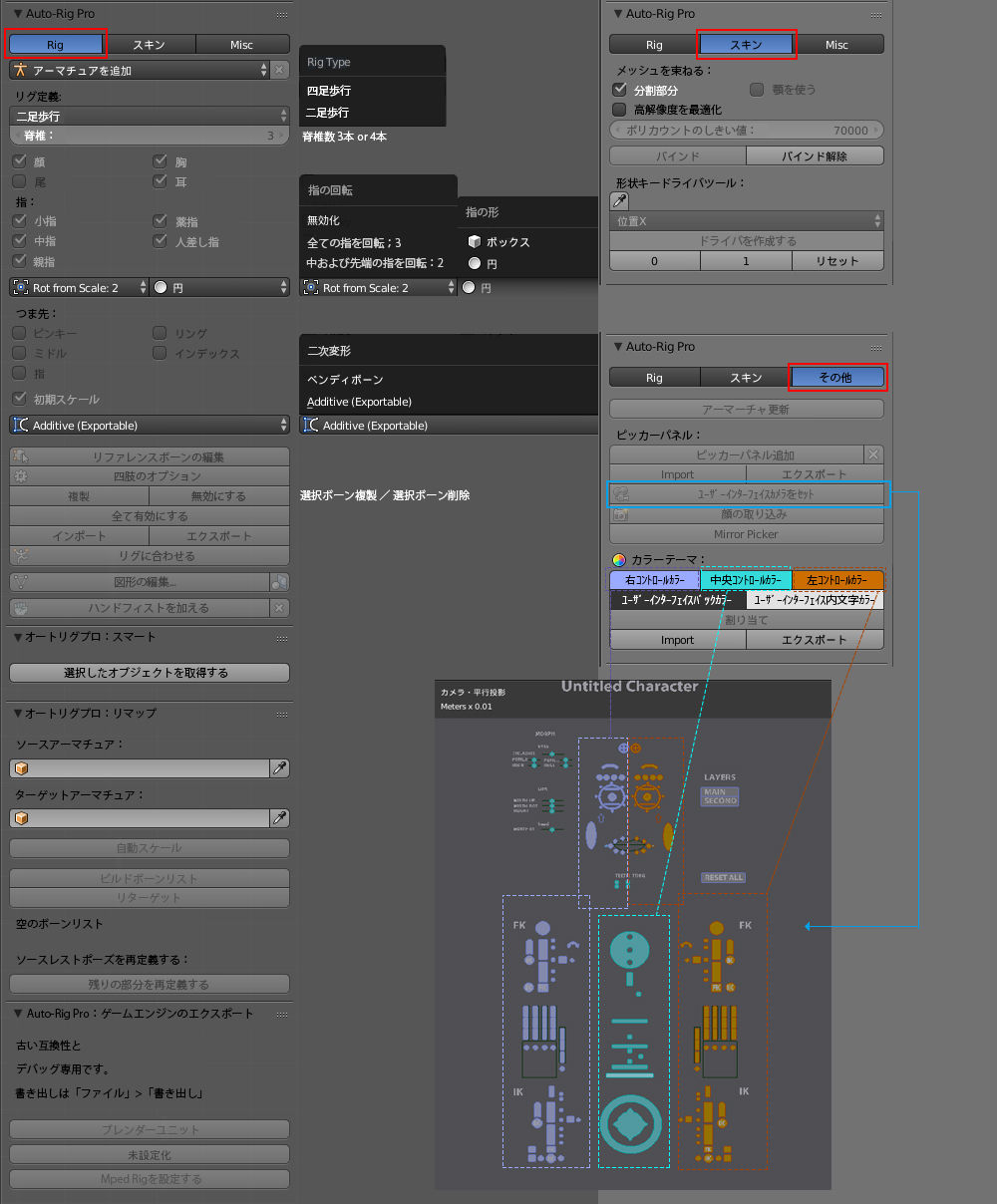Toggle the 胸 checkbox
The image size is (997, 1204).
point(160,161)
